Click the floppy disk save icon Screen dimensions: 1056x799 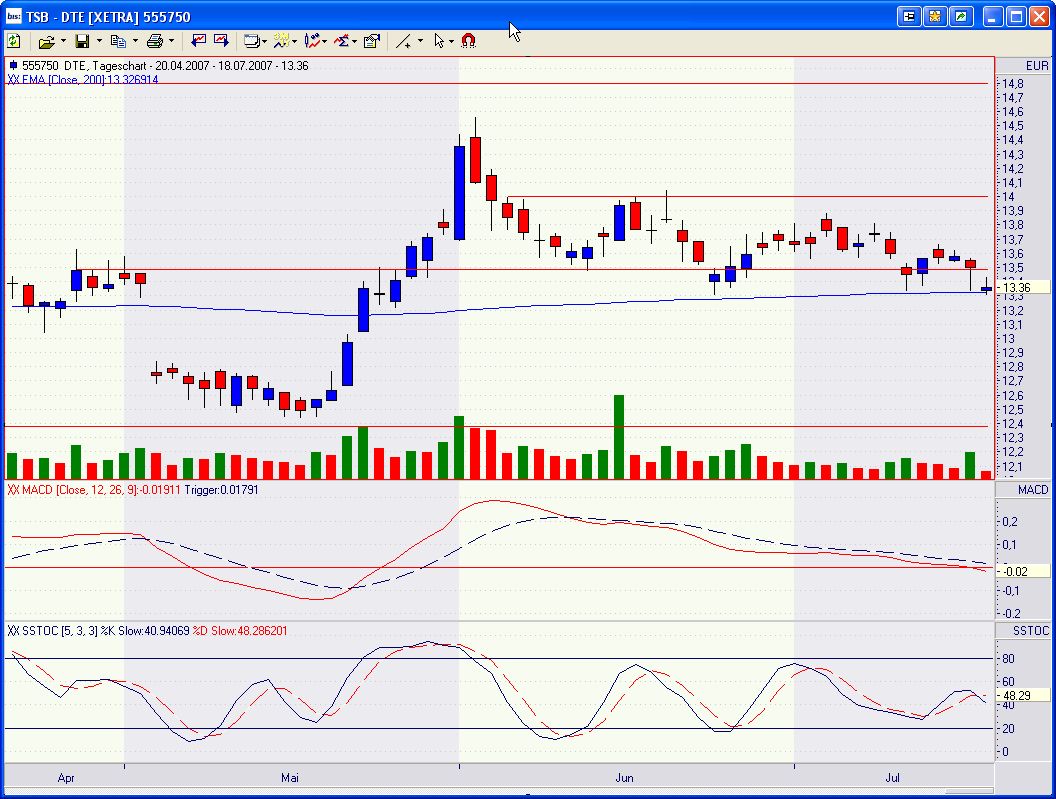click(x=82, y=41)
